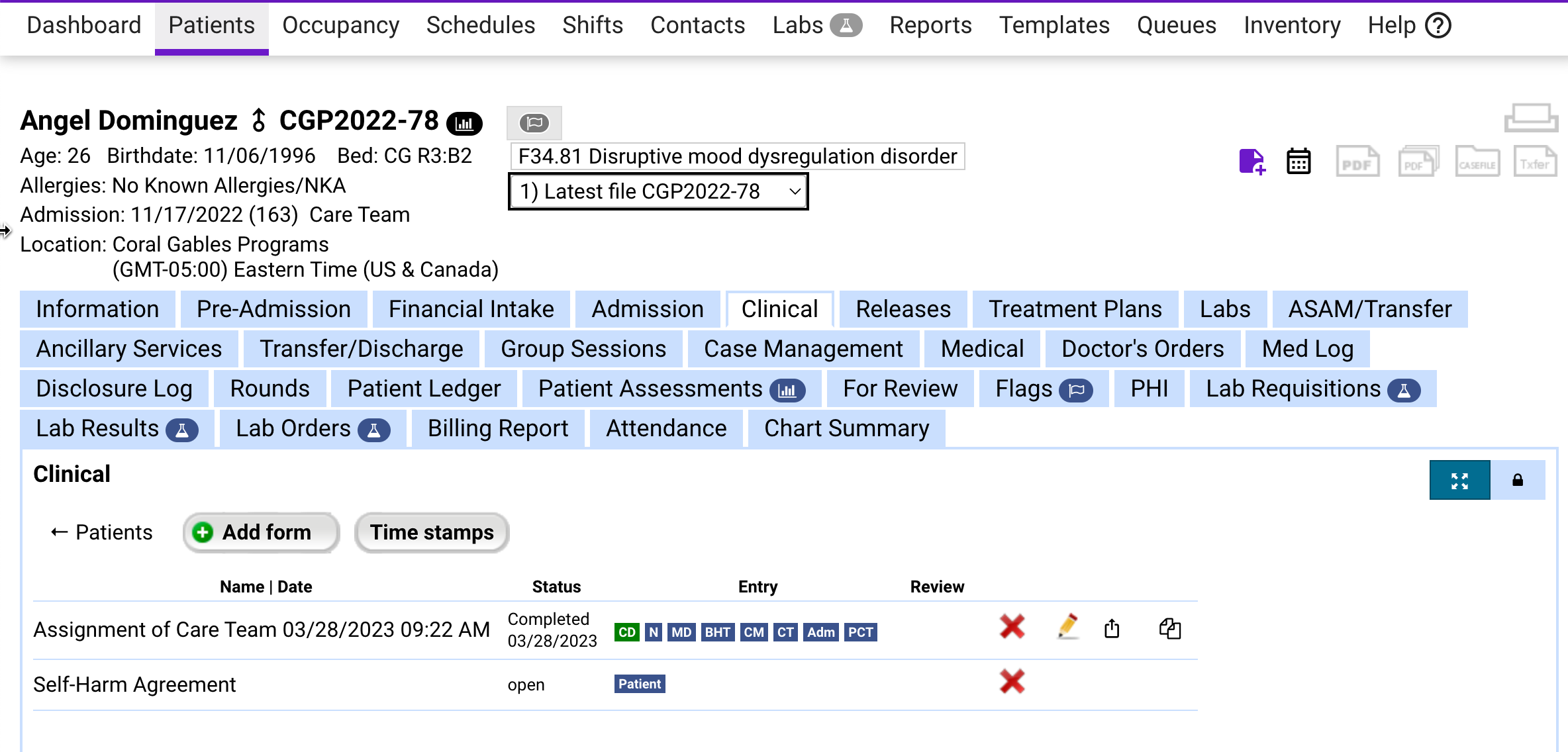Copy the Assignment of Care Team form
Image resolution: width=1568 pixels, height=752 pixels.
coord(1169,629)
